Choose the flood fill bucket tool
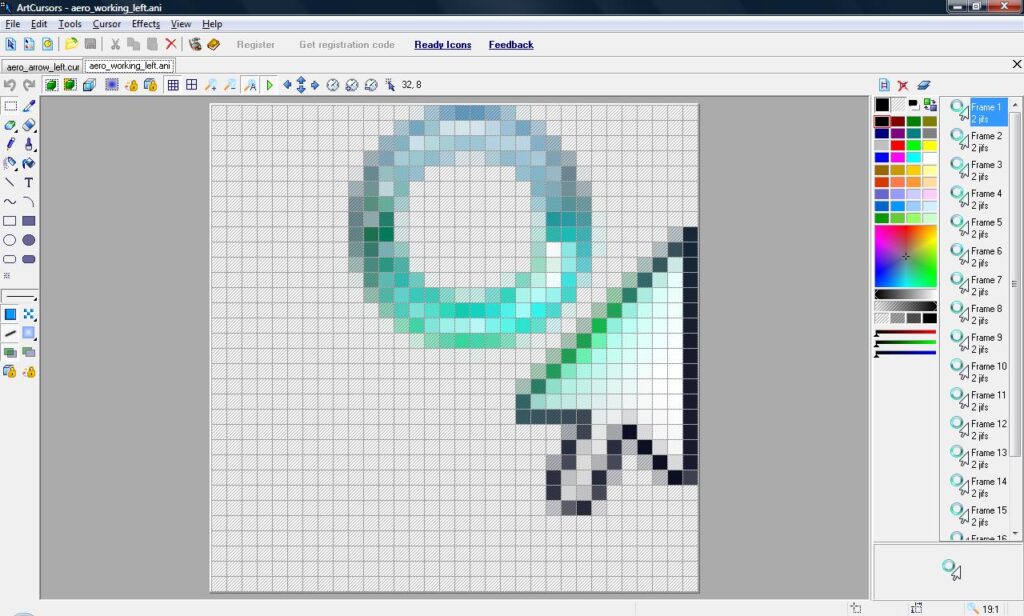Screen dimensions: 1024x616 [29, 163]
